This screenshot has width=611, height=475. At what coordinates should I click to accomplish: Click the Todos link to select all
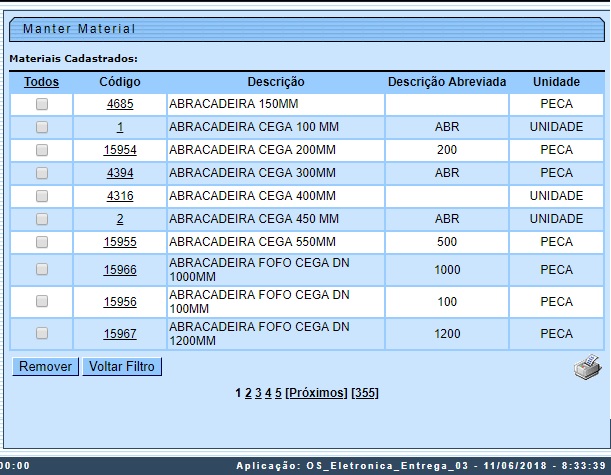point(42,81)
